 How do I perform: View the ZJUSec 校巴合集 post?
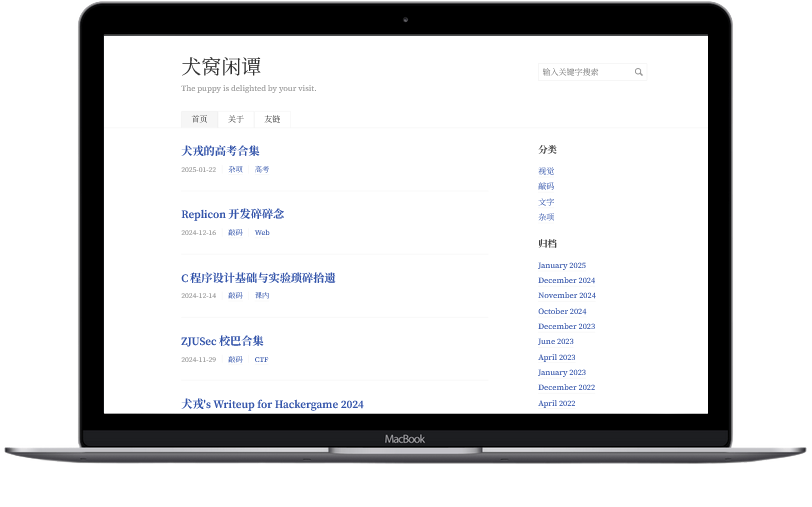222,341
